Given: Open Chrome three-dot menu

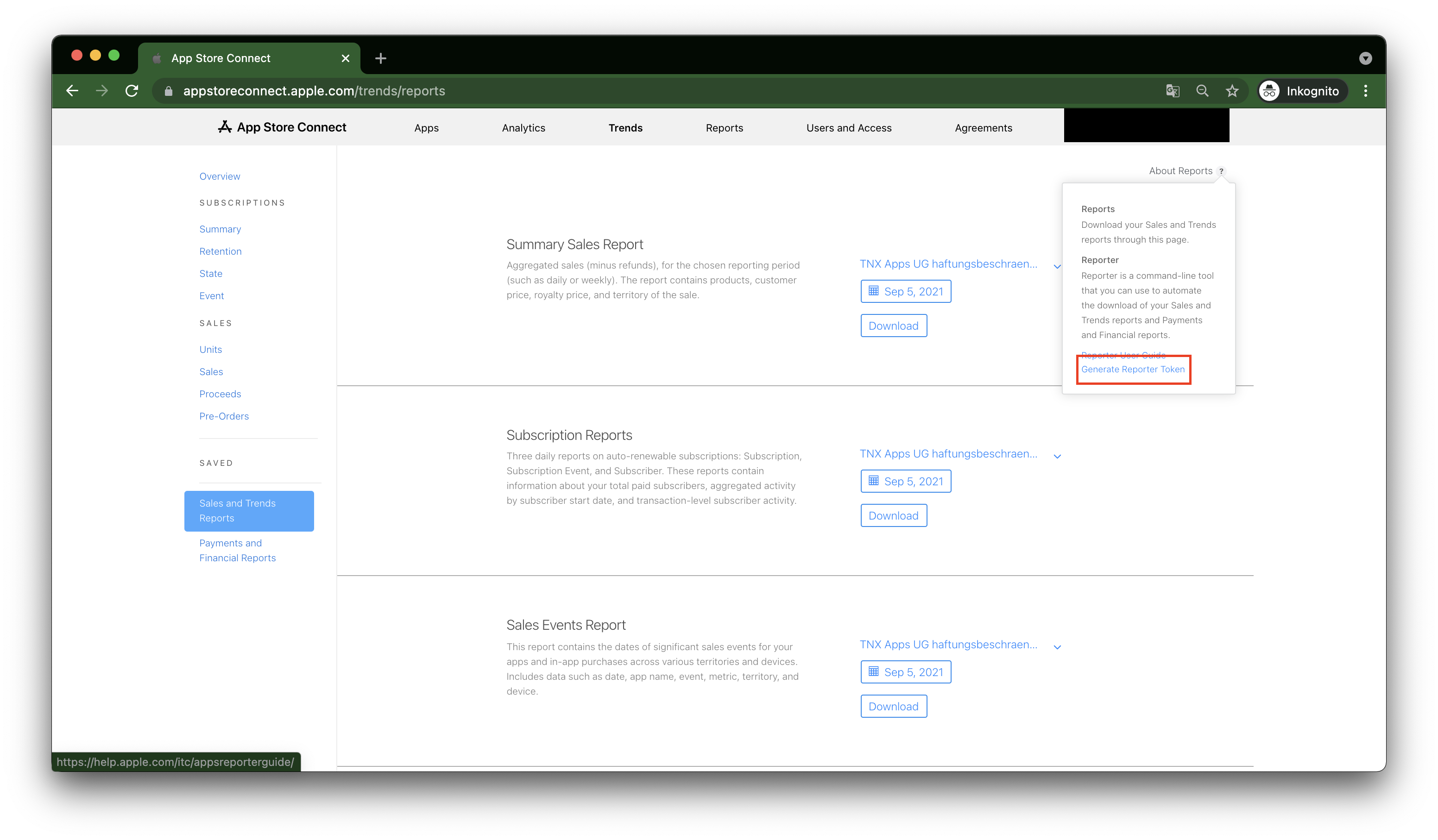Looking at the screenshot, I should 1366,91.
